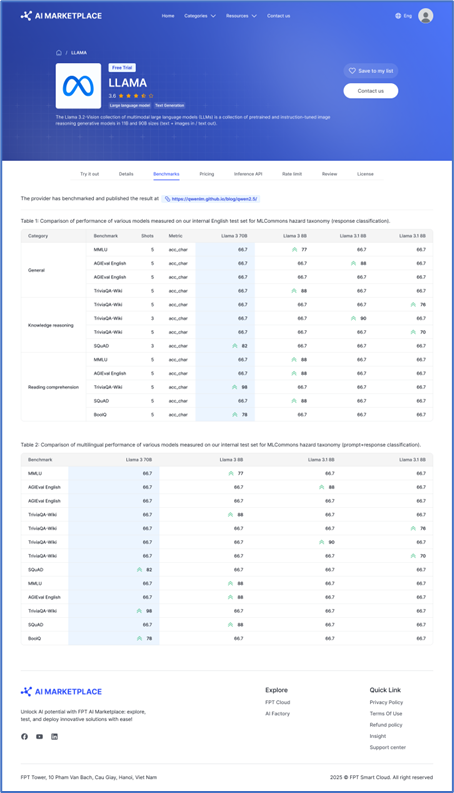The image size is (454, 793).
Task: Click BoolQ row in Table 2
Action: pyautogui.click(x=226, y=638)
